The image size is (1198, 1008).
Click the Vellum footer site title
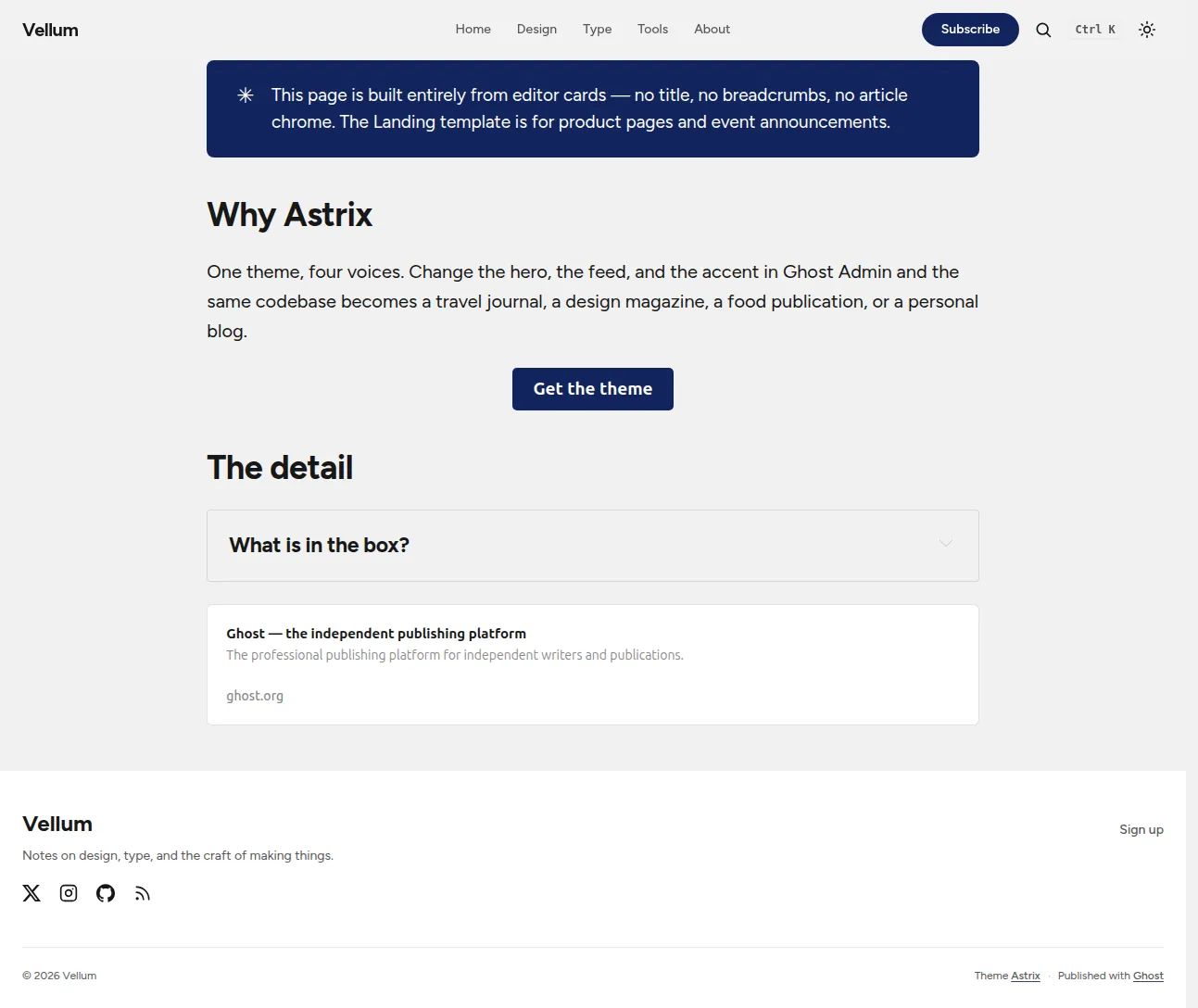pyautogui.click(x=57, y=824)
